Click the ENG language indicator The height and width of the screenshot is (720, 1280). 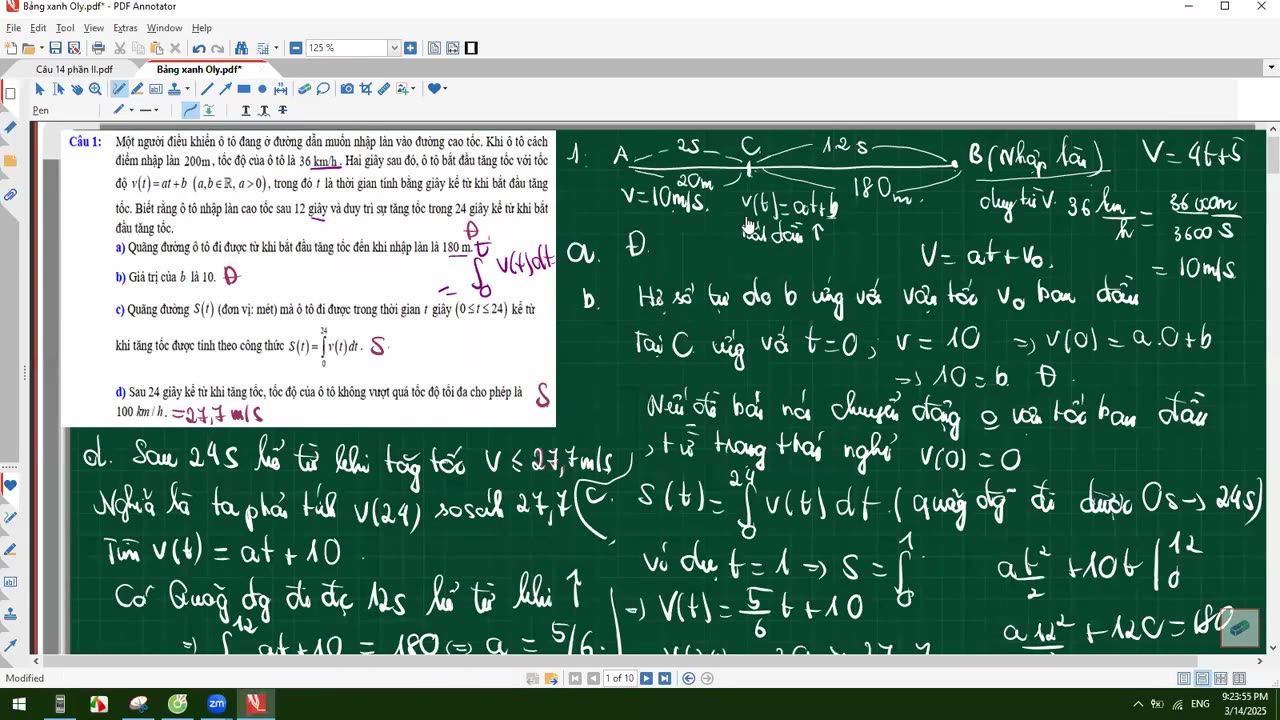click(x=1200, y=704)
